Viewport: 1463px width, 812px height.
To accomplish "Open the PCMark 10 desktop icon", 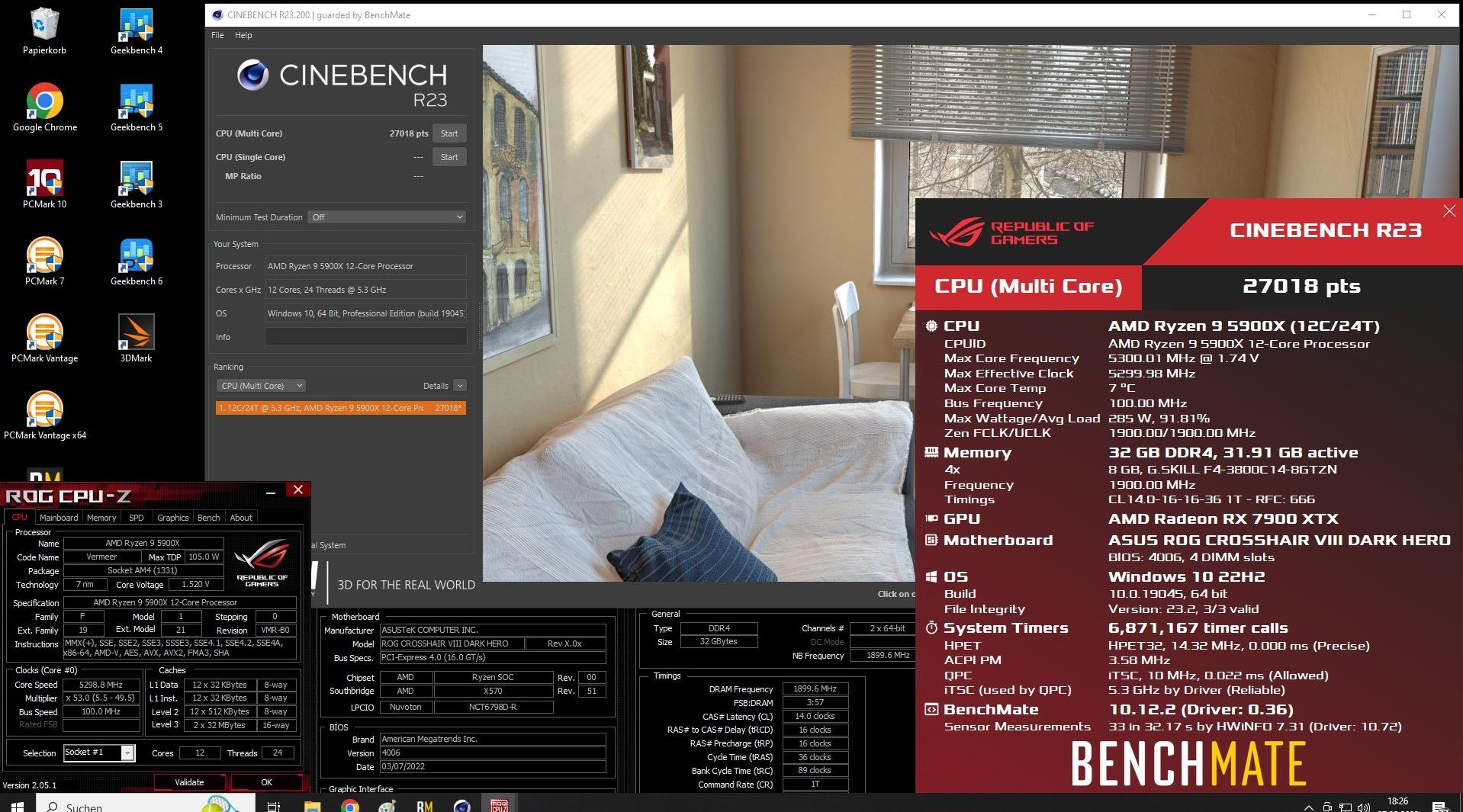I will coord(44,185).
